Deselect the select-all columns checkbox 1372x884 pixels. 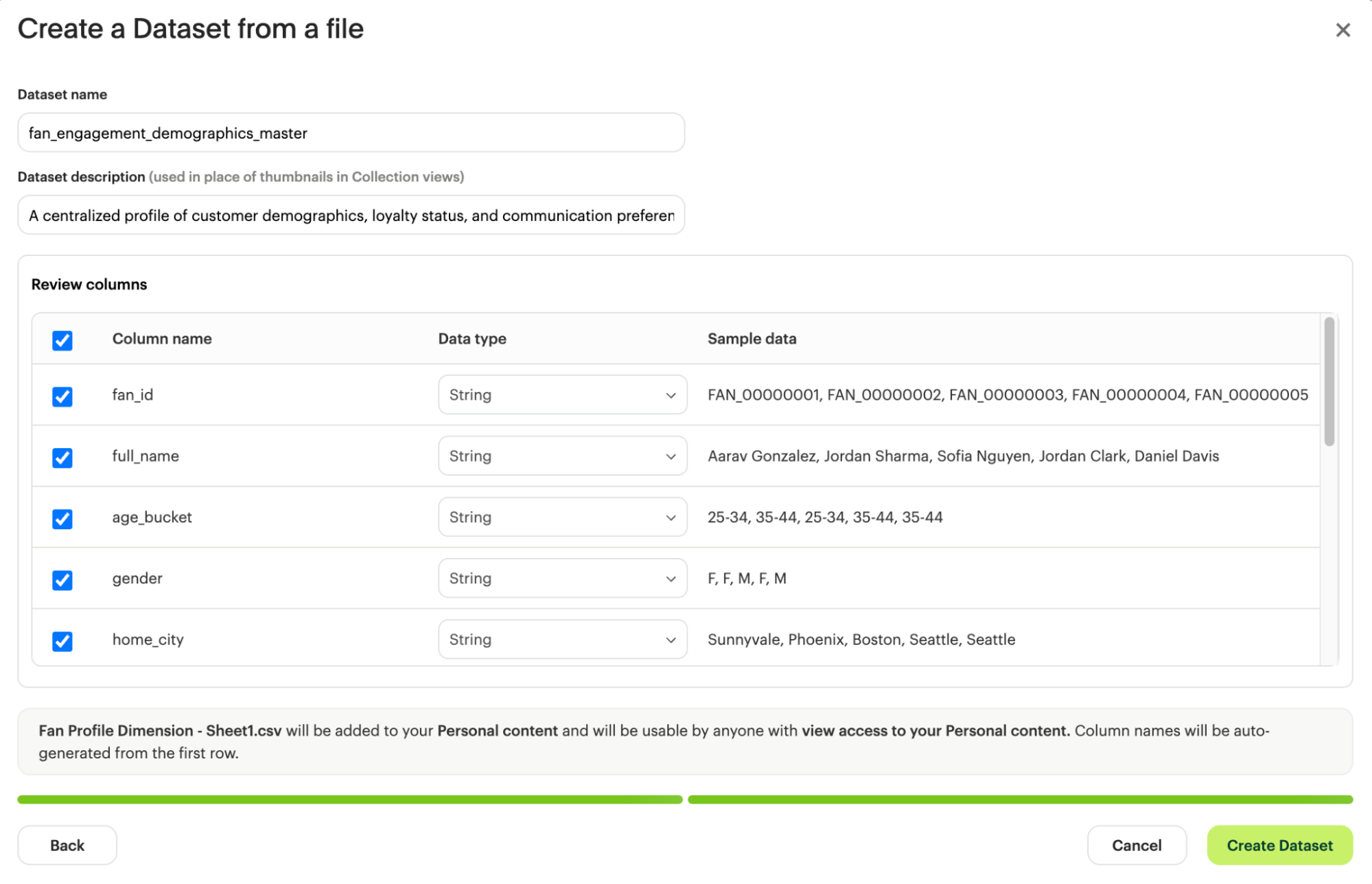point(62,340)
